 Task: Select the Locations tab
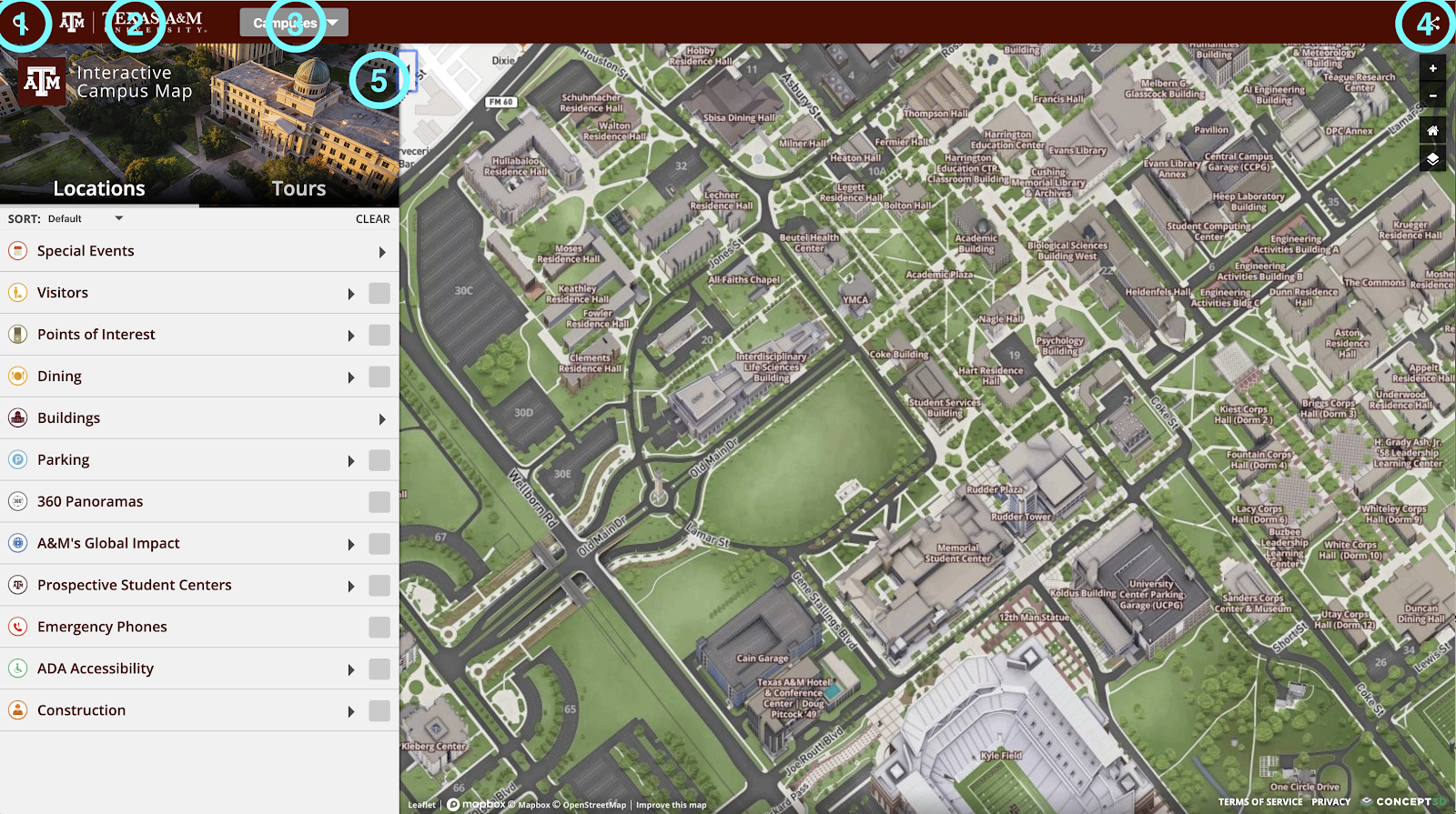[x=99, y=188]
